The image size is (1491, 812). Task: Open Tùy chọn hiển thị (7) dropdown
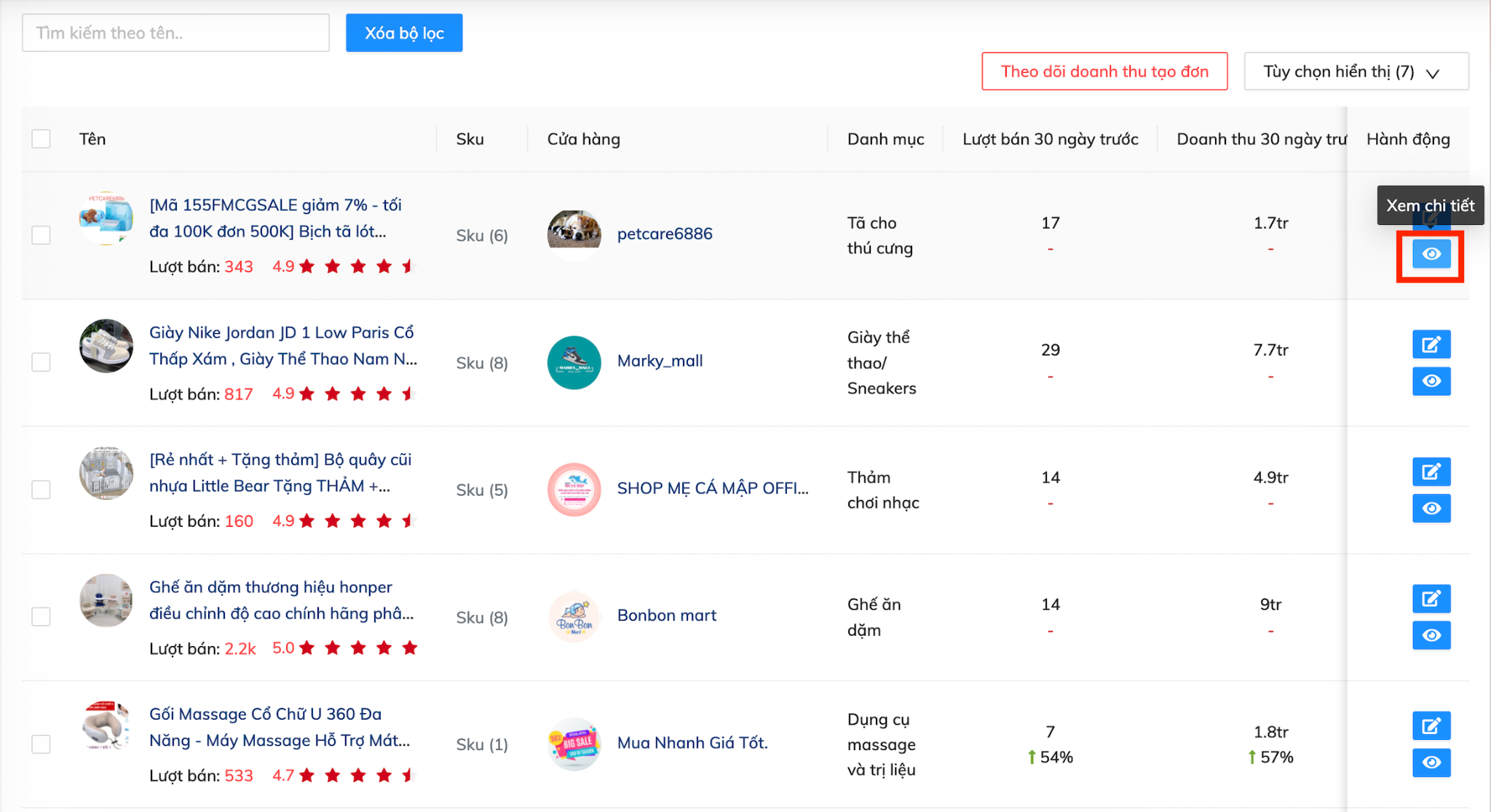pyautogui.click(x=1356, y=71)
